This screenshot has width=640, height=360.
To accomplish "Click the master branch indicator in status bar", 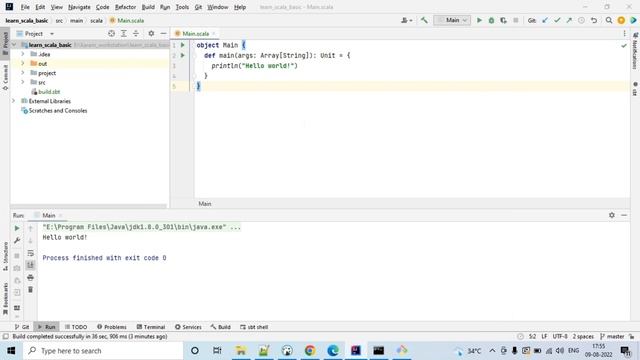I will tap(612, 336).
